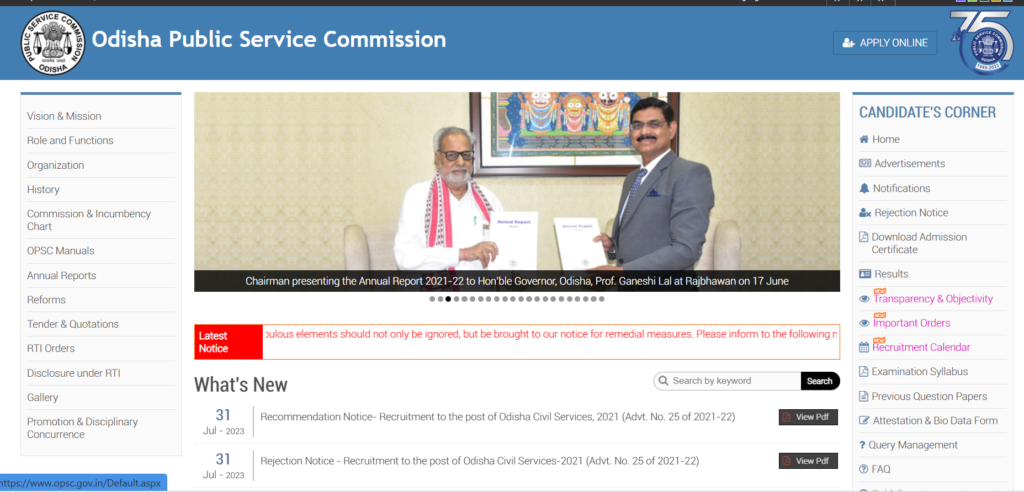The image size is (1024, 492).
Task: Click the Attestation & Bio Data Form edit icon
Action: coord(865,421)
